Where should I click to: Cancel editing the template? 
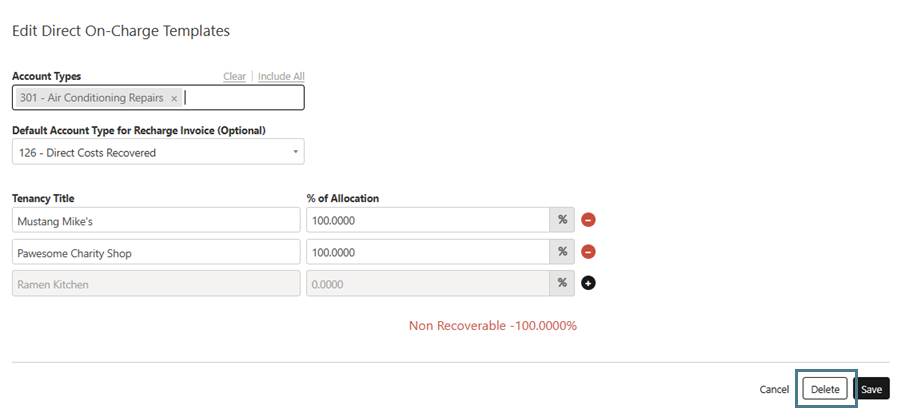point(774,389)
